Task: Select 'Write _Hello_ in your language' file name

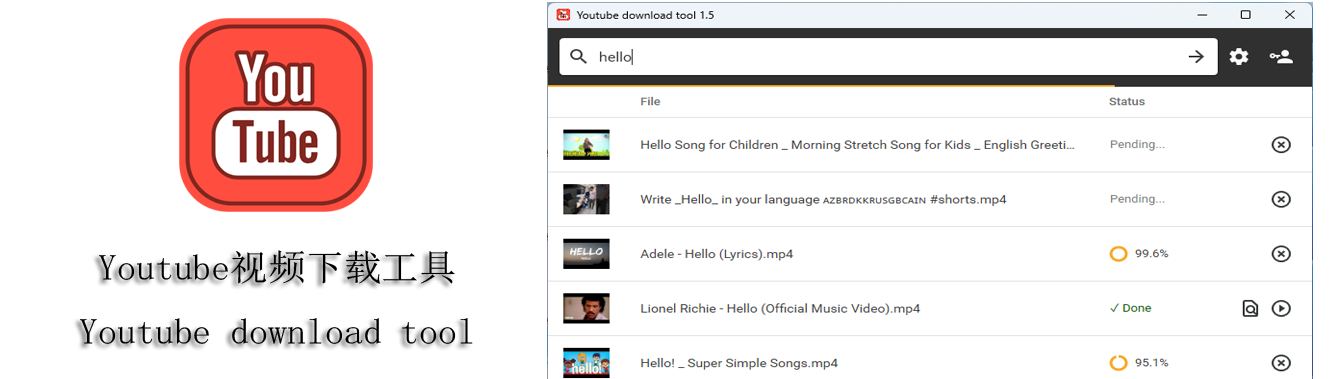Action: click(823, 199)
